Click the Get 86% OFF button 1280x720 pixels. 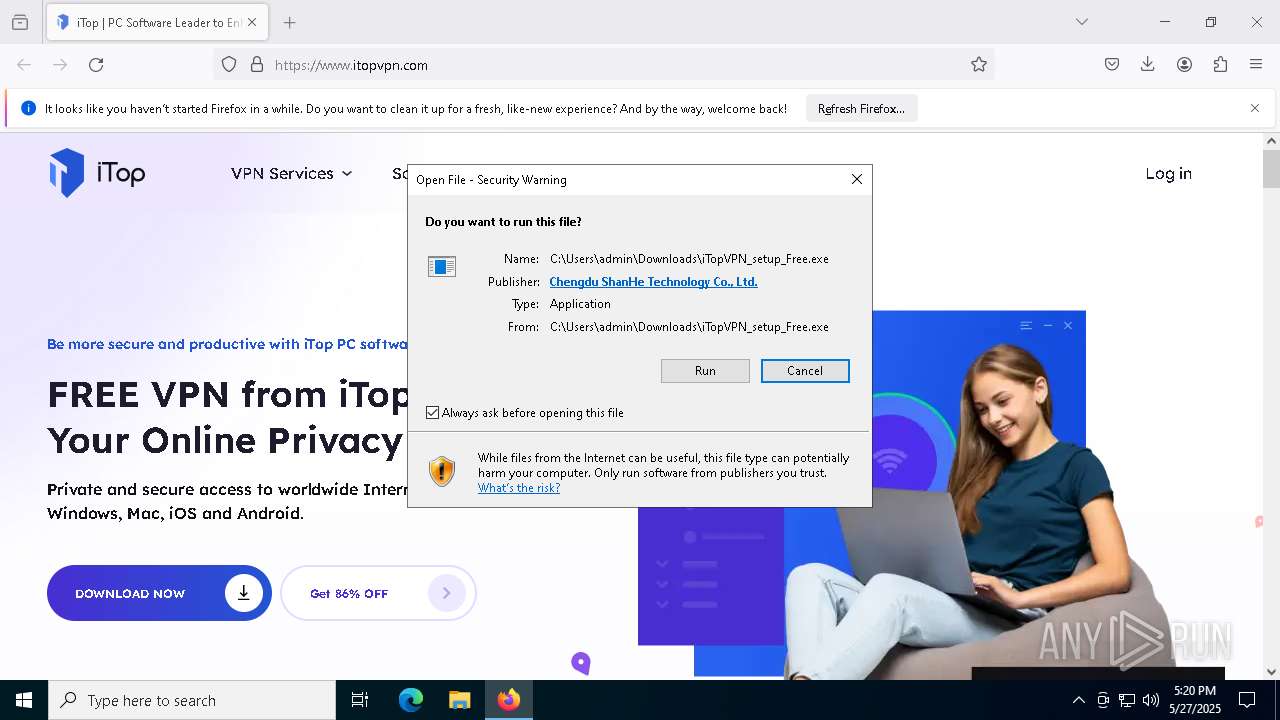(378, 593)
